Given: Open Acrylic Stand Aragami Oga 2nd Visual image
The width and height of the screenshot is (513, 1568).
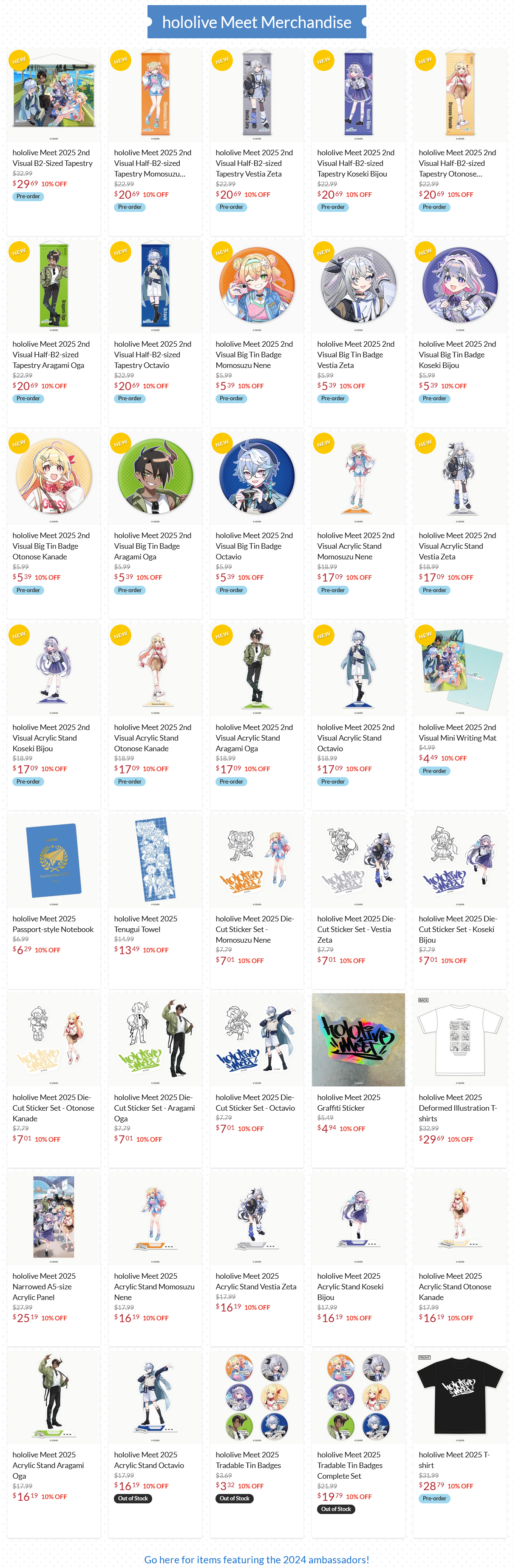Looking at the screenshot, I should point(257,670).
